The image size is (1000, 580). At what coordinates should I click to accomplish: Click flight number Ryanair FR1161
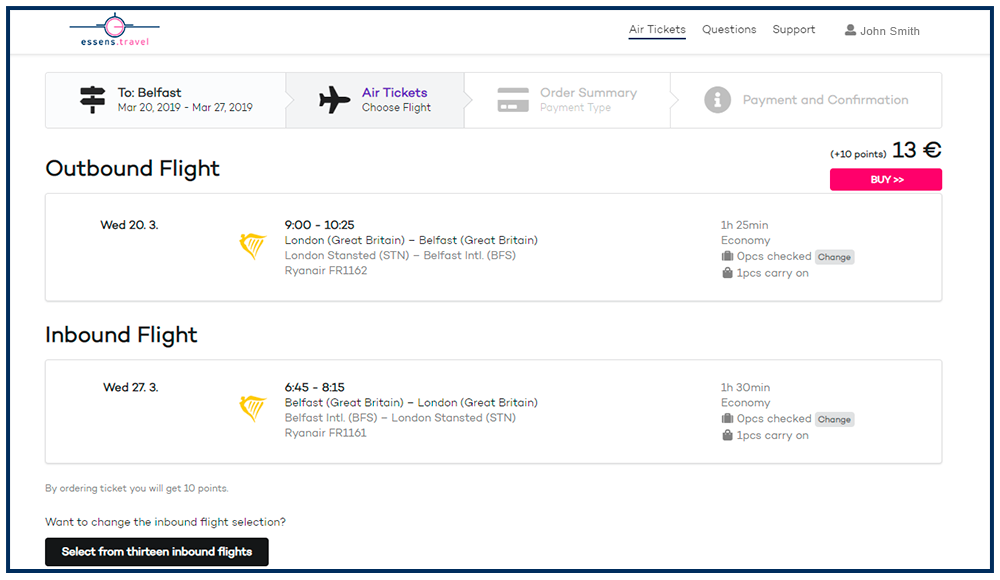[326, 433]
